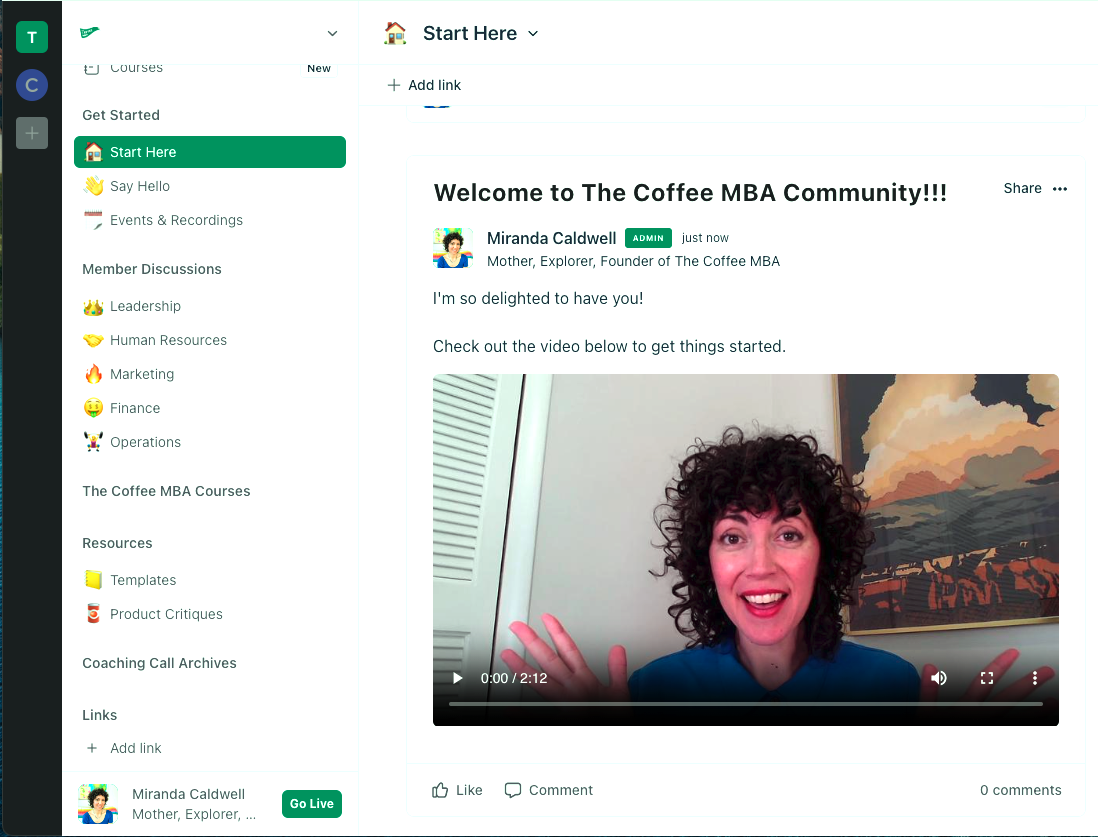Click the 0:00 / 2:12 video time display
The height and width of the screenshot is (837, 1098).
[x=514, y=678]
